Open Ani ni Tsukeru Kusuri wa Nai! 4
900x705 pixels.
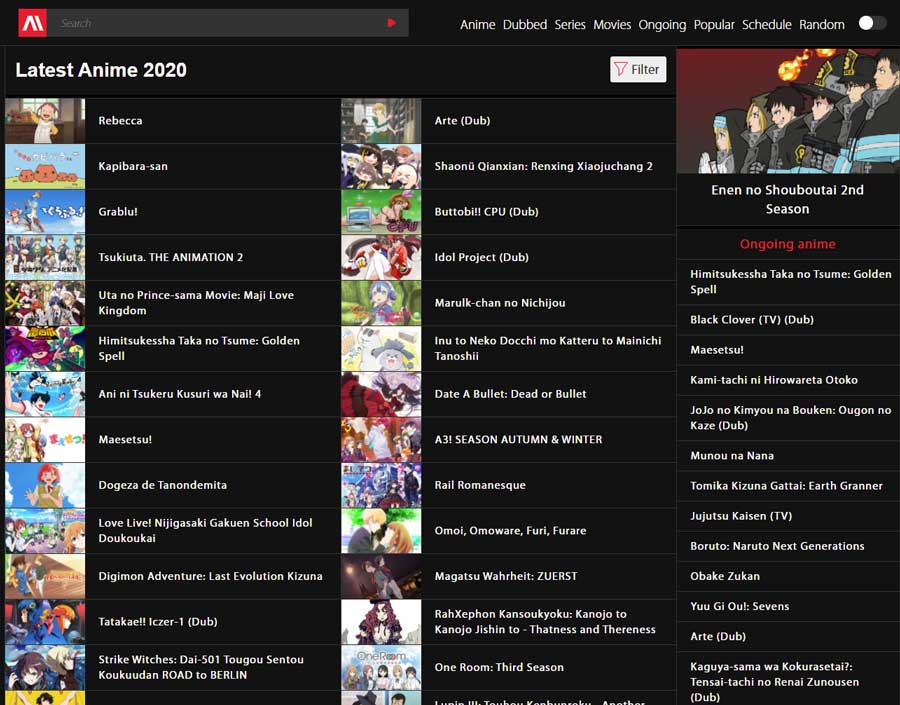click(x=180, y=394)
